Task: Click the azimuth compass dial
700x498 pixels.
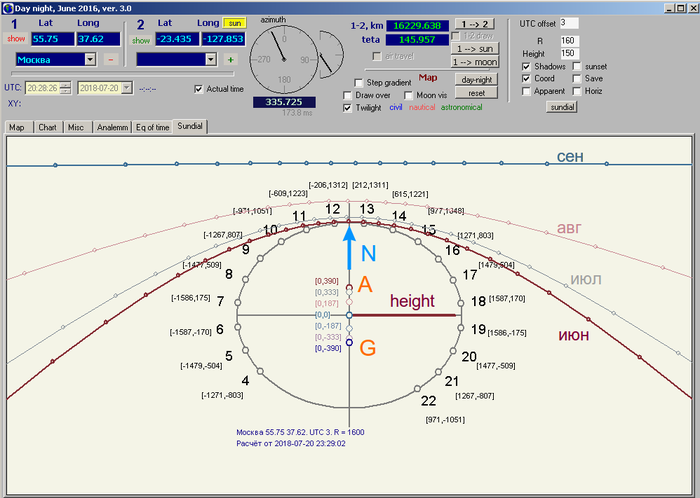Action: [284, 59]
